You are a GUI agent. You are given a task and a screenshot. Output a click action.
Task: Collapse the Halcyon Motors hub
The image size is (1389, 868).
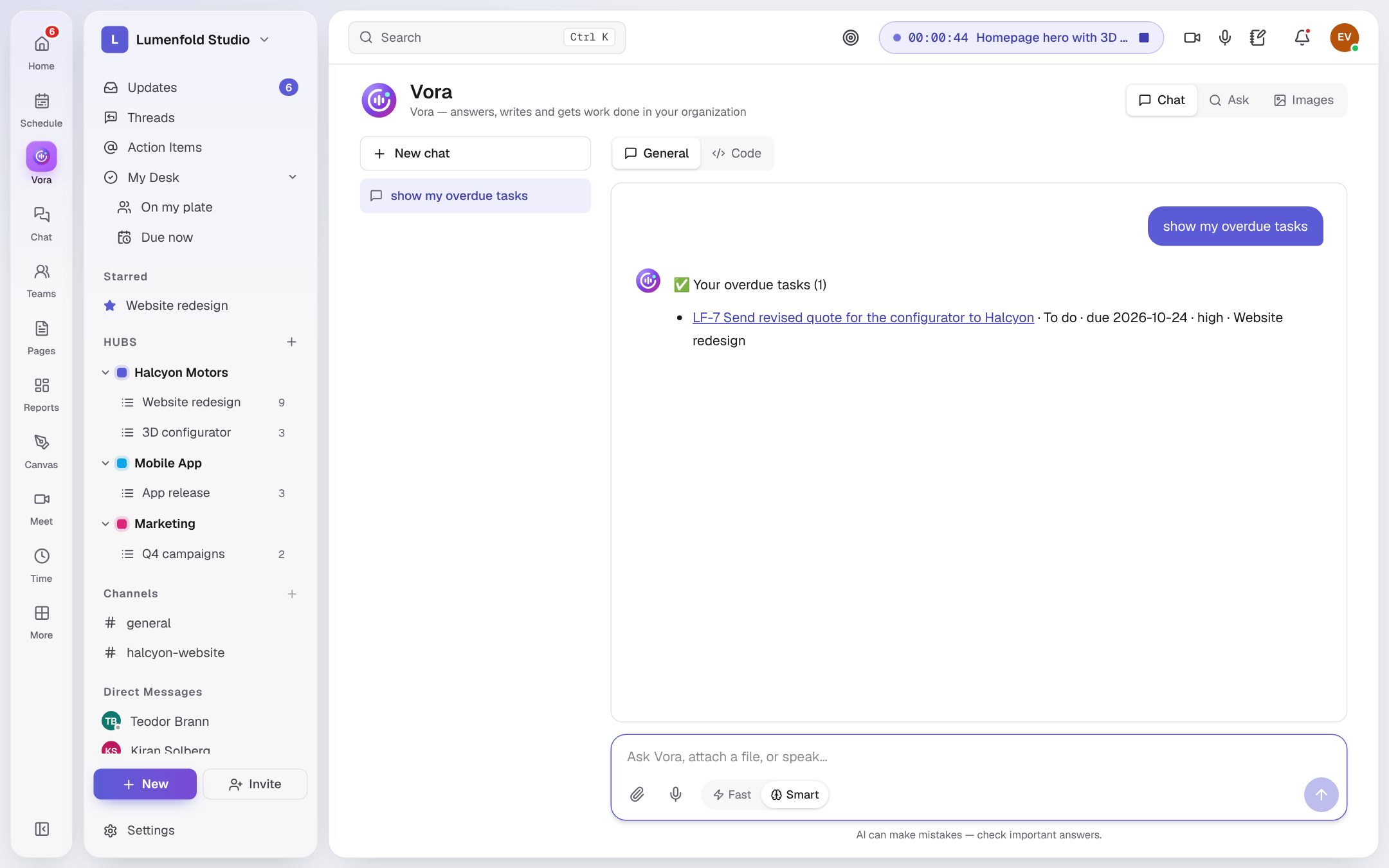point(105,372)
